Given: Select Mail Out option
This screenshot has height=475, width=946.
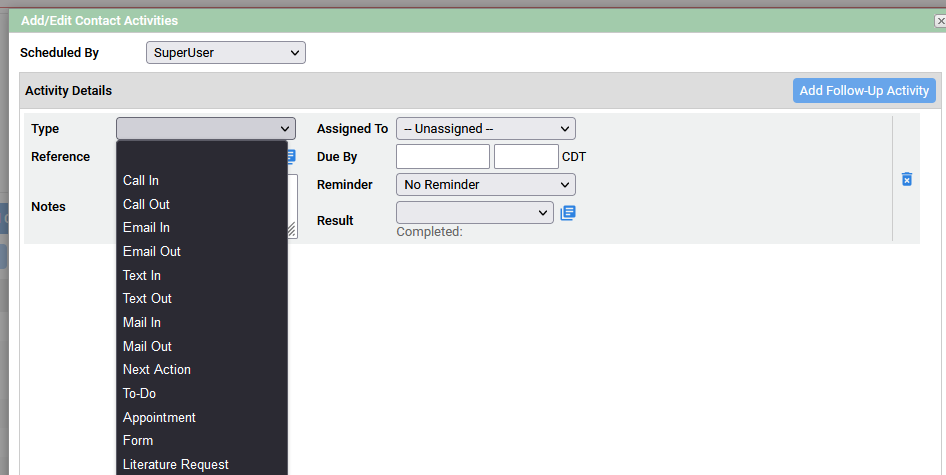Looking at the screenshot, I should tap(202, 346).
